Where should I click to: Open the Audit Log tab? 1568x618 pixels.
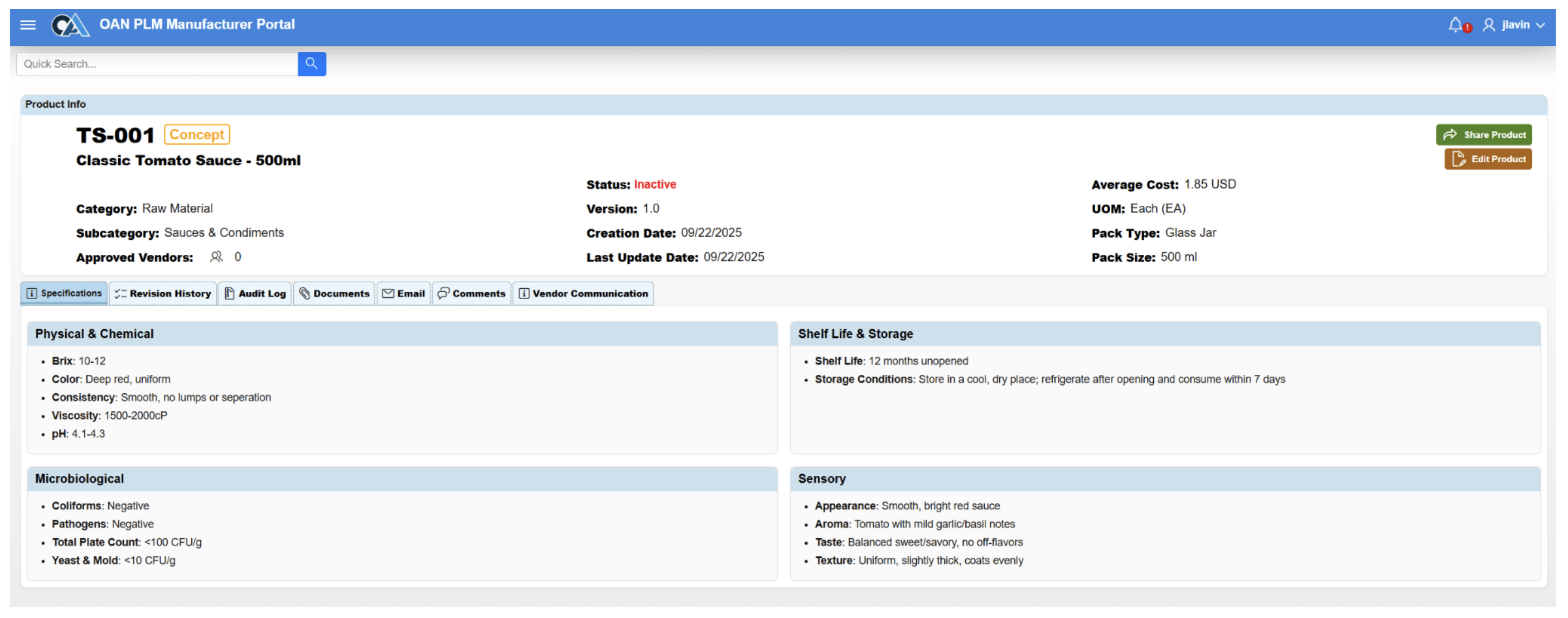click(x=255, y=293)
